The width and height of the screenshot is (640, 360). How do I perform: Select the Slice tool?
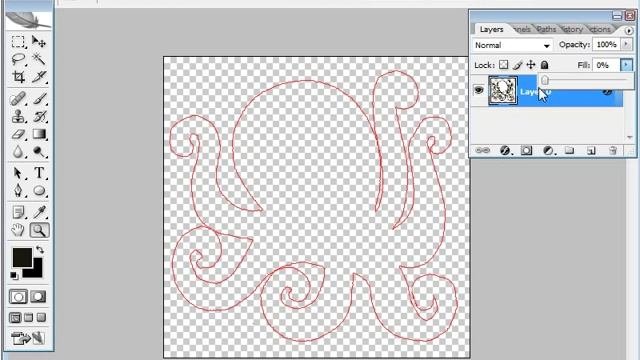[x=39, y=77]
